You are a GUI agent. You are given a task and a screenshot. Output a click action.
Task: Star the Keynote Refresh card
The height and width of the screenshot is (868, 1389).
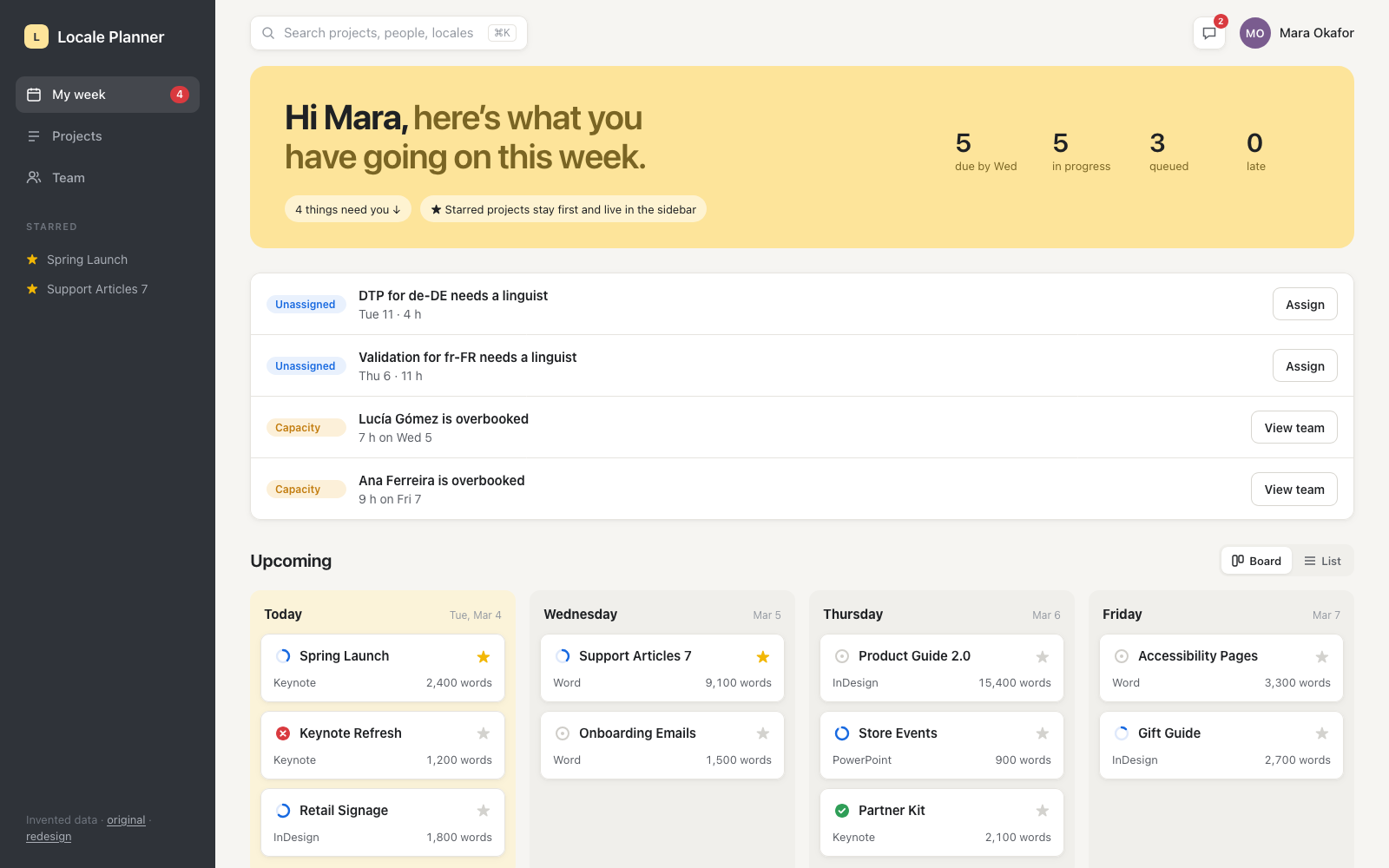(x=484, y=733)
